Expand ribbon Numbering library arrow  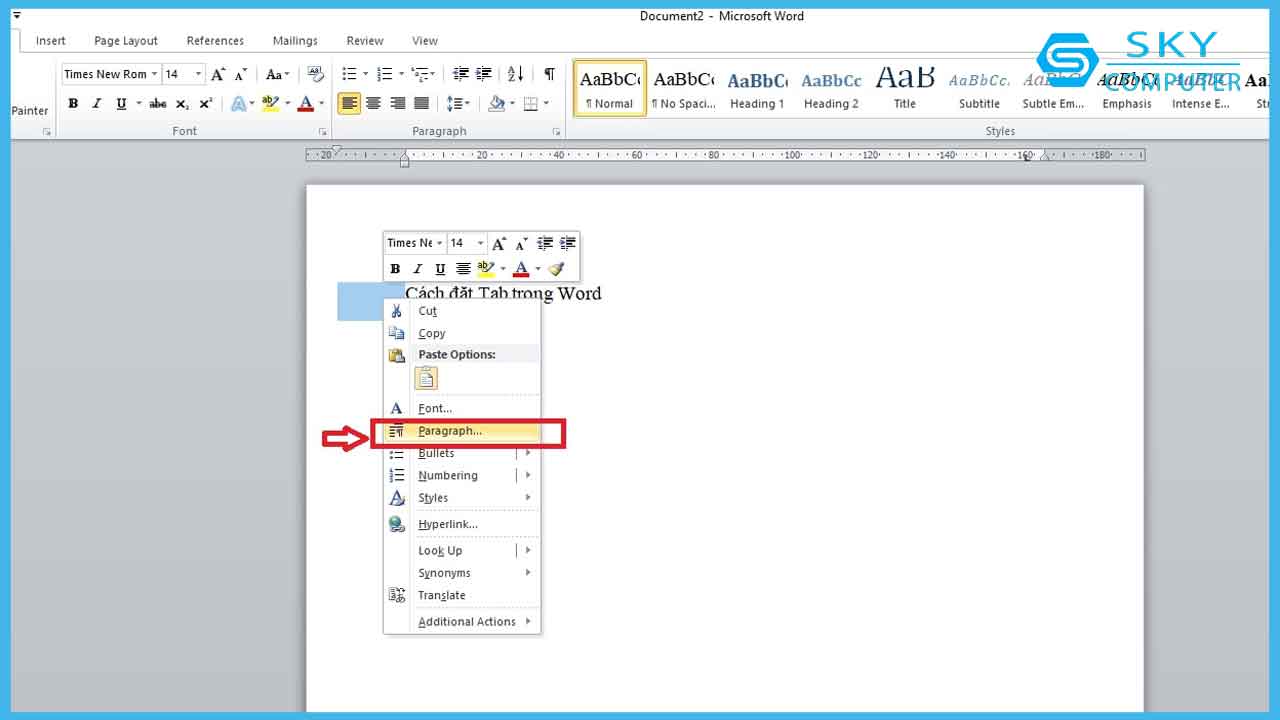(401, 74)
